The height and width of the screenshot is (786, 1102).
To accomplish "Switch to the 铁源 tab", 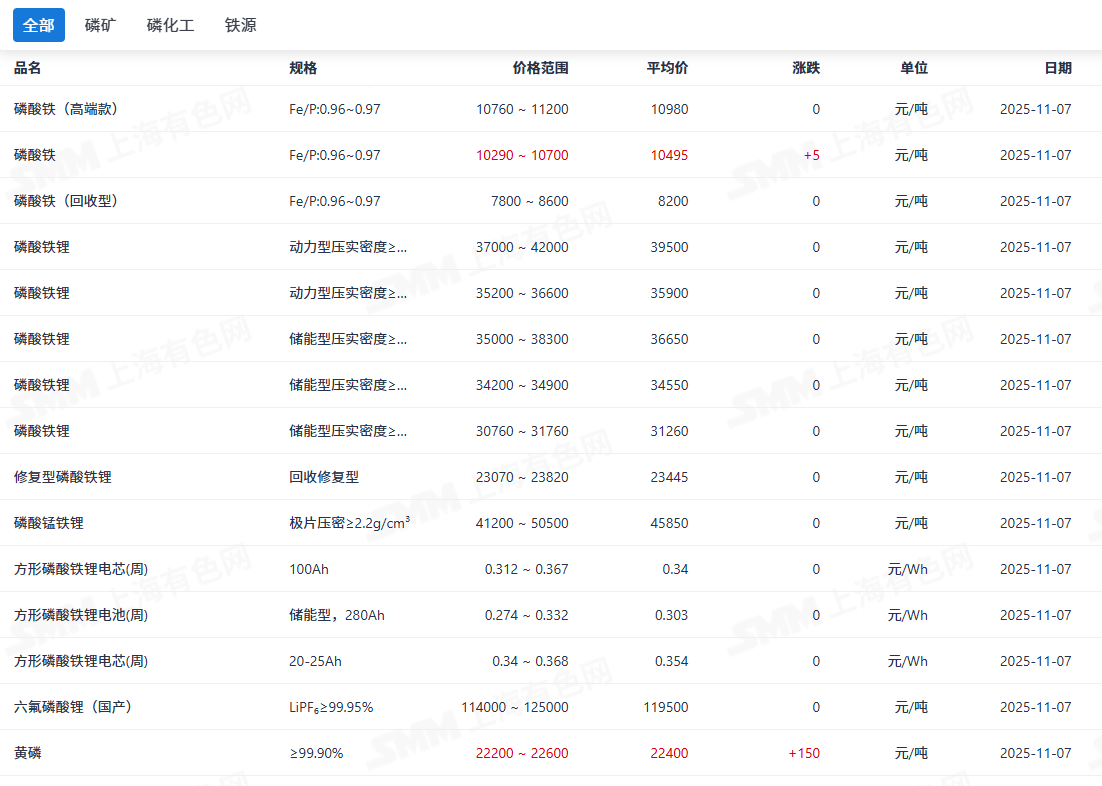I will click(x=240, y=25).
